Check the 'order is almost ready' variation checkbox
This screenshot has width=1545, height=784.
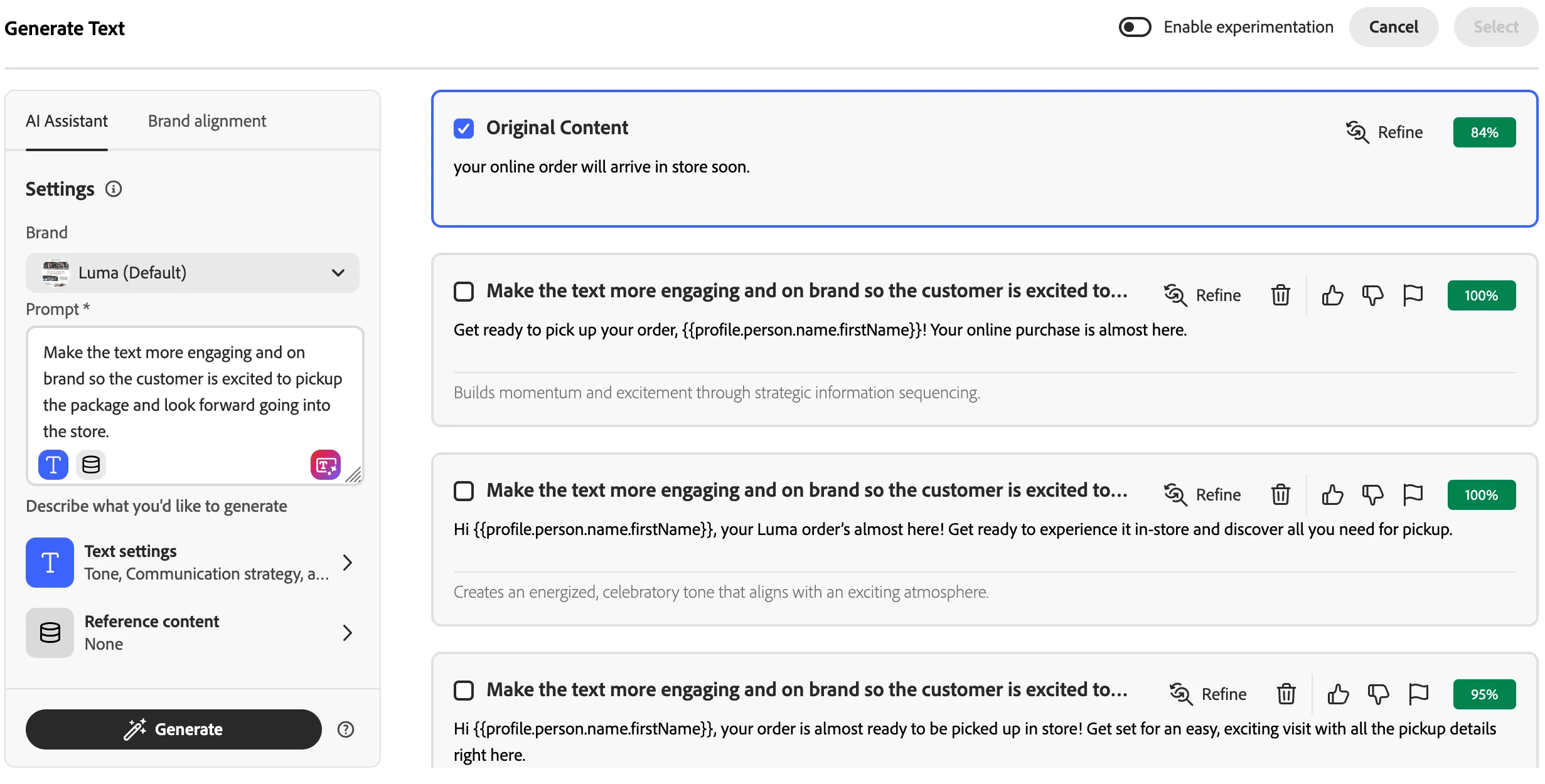464,691
